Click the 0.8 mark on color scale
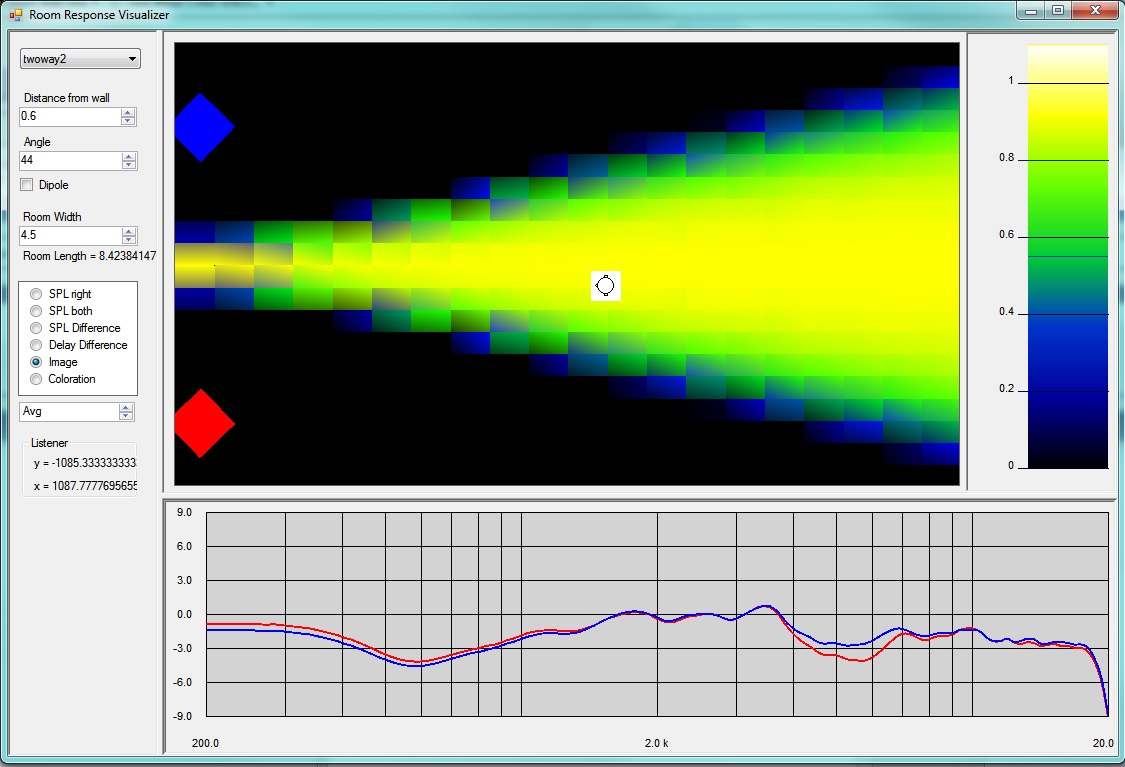This screenshot has width=1125, height=767. pyautogui.click(x=1007, y=157)
